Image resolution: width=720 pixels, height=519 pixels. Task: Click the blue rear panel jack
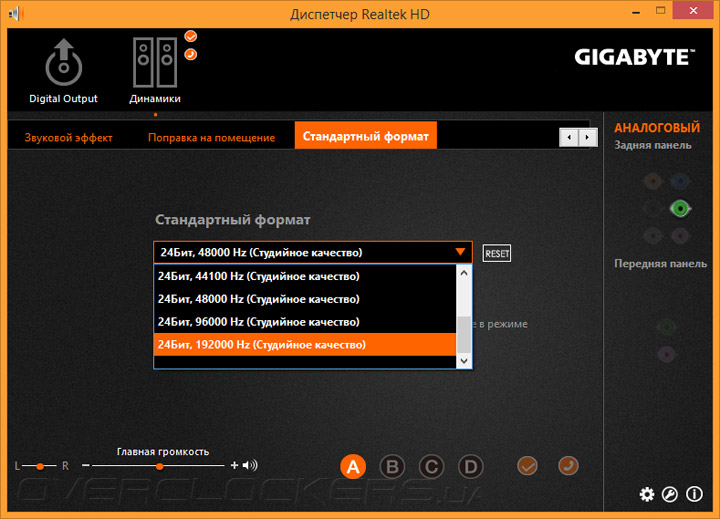pos(680,181)
